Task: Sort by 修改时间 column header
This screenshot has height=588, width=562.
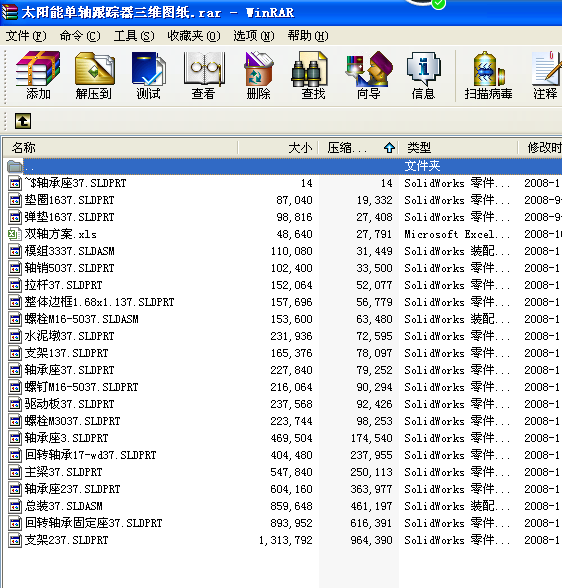Action: pos(540,147)
